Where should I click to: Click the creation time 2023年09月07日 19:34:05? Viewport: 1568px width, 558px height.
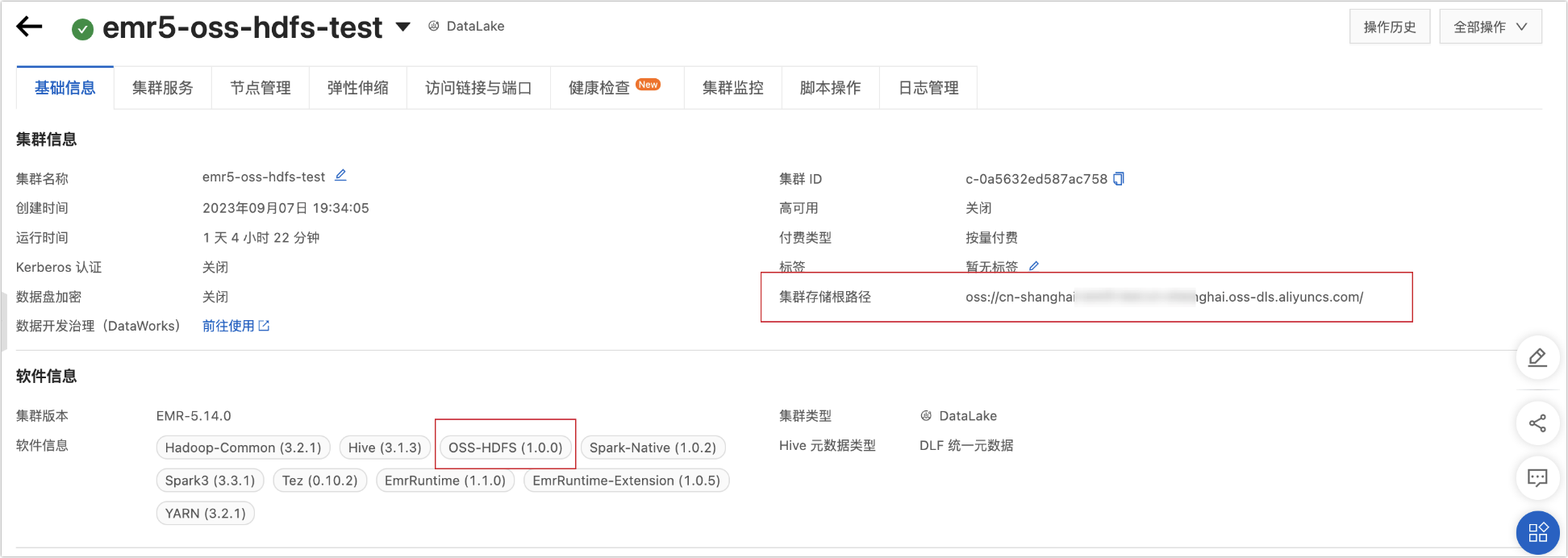coord(286,208)
